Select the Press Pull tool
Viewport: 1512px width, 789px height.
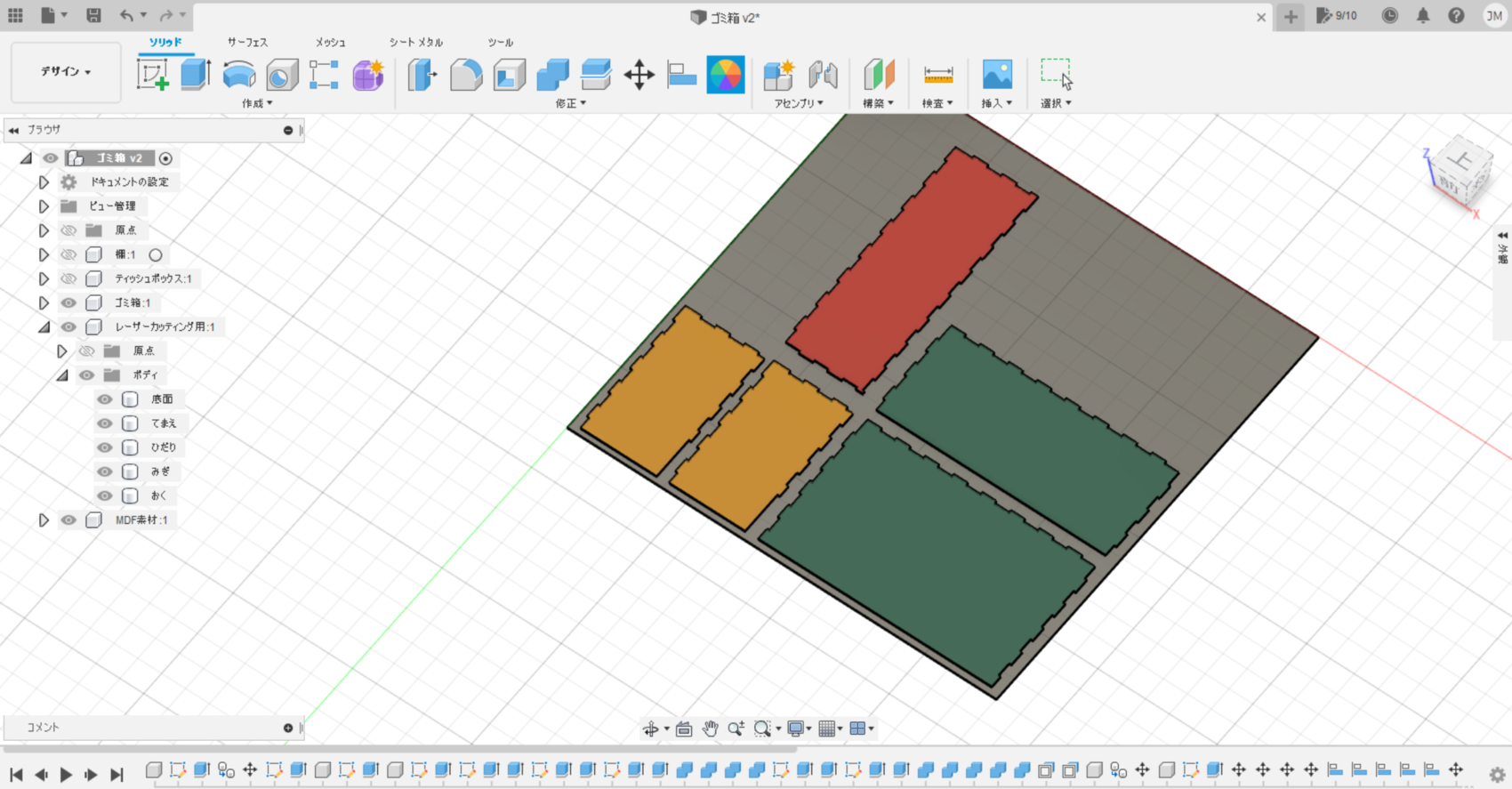pyautogui.click(x=422, y=75)
